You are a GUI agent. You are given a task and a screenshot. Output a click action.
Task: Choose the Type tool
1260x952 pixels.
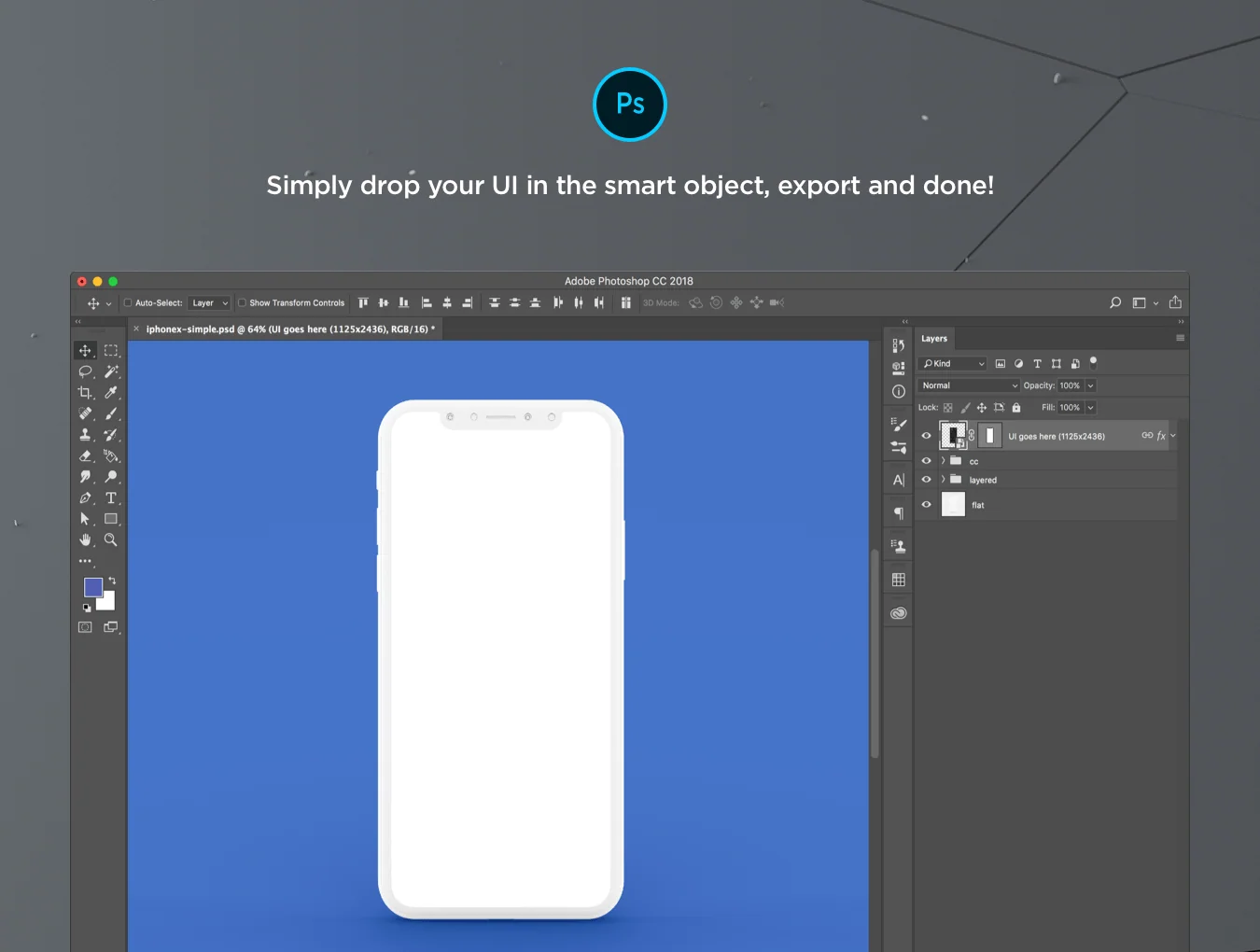tap(111, 498)
